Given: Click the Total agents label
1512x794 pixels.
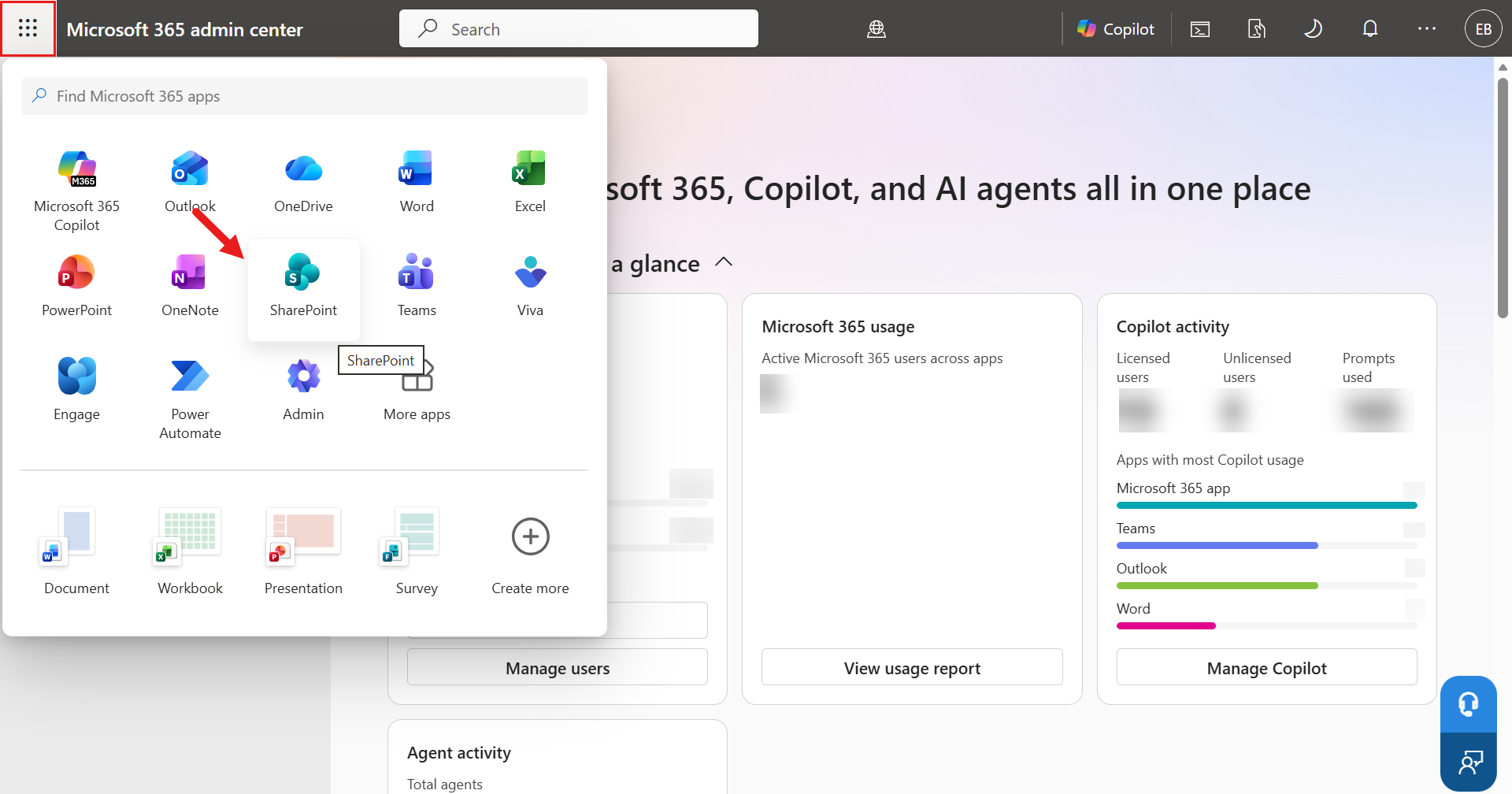Looking at the screenshot, I should 445,785.
